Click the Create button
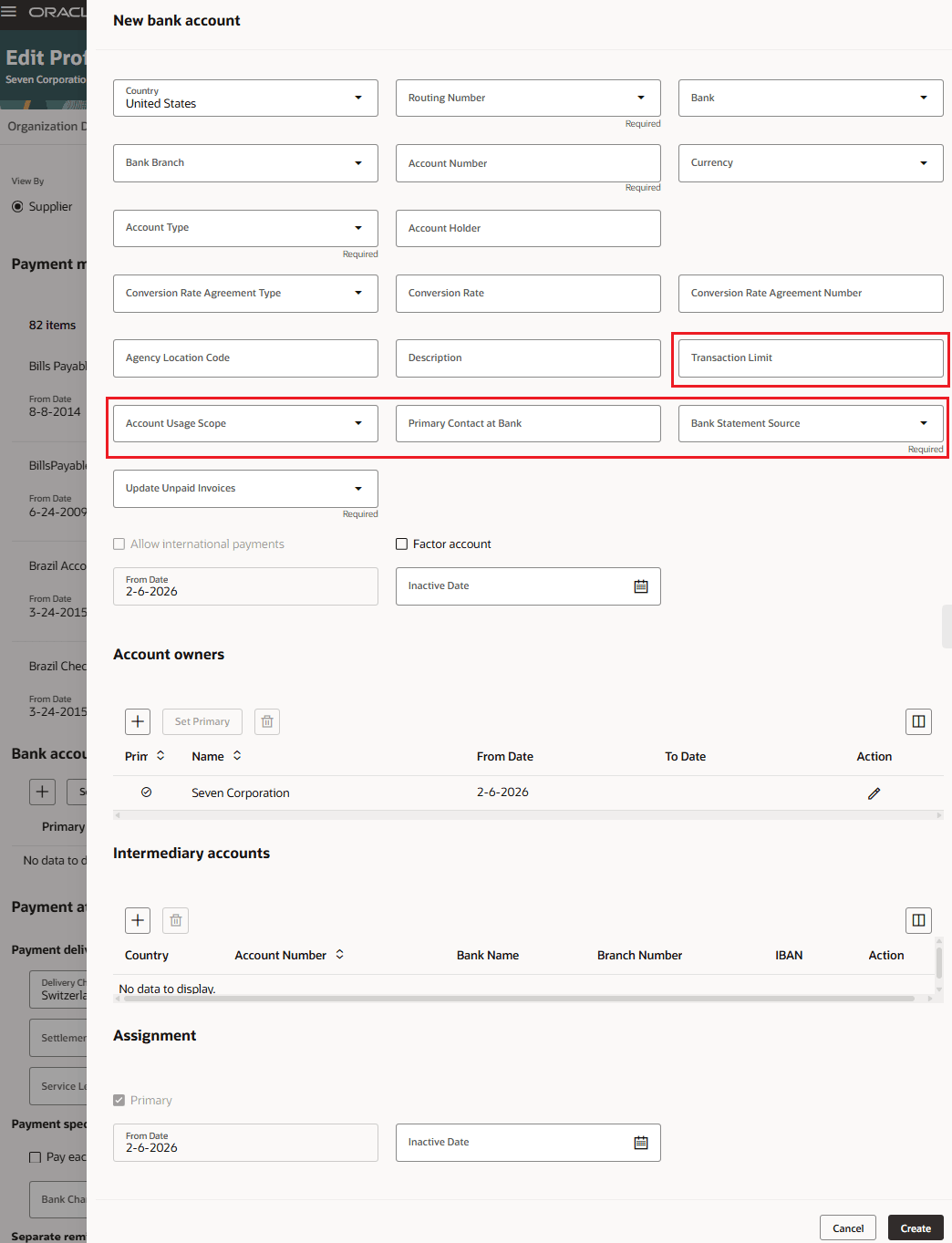952x1243 pixels. (915, 1227)
